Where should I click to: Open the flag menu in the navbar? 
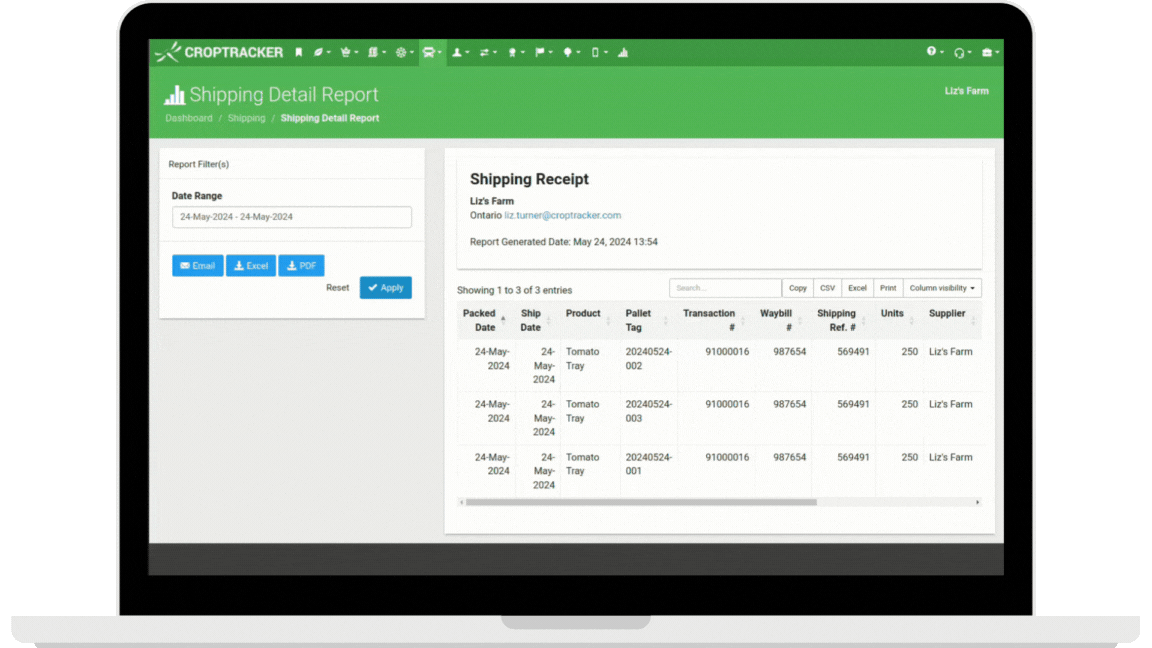click(544, 52)
